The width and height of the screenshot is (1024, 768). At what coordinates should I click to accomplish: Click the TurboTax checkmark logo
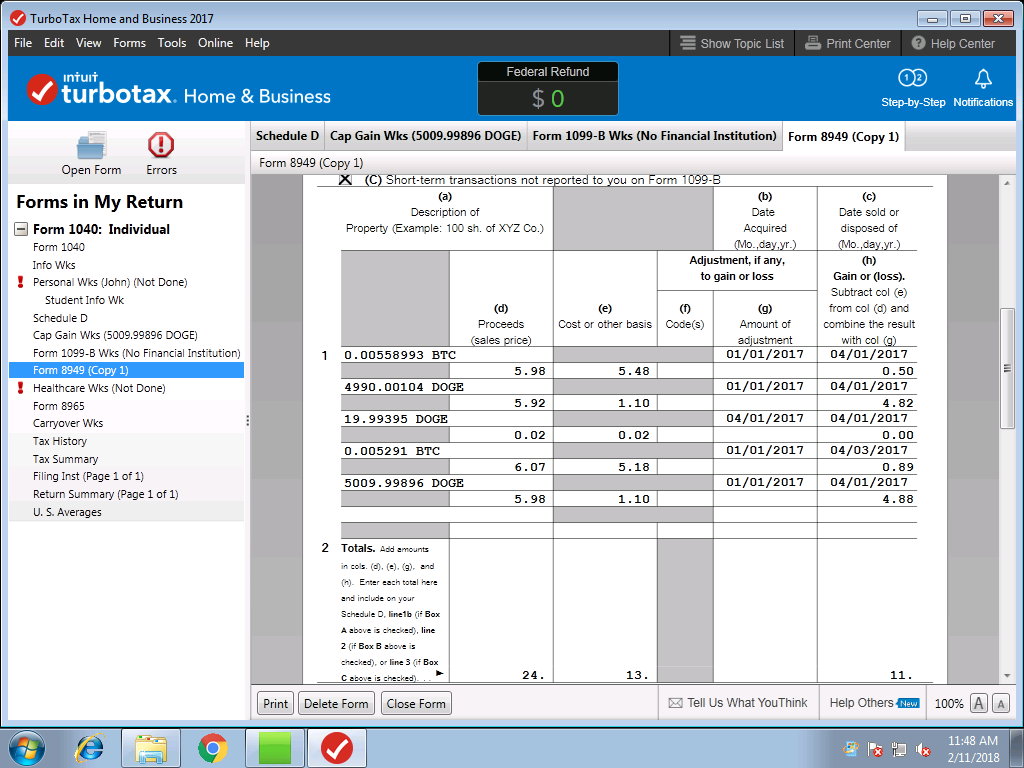(x=42, y=90)
